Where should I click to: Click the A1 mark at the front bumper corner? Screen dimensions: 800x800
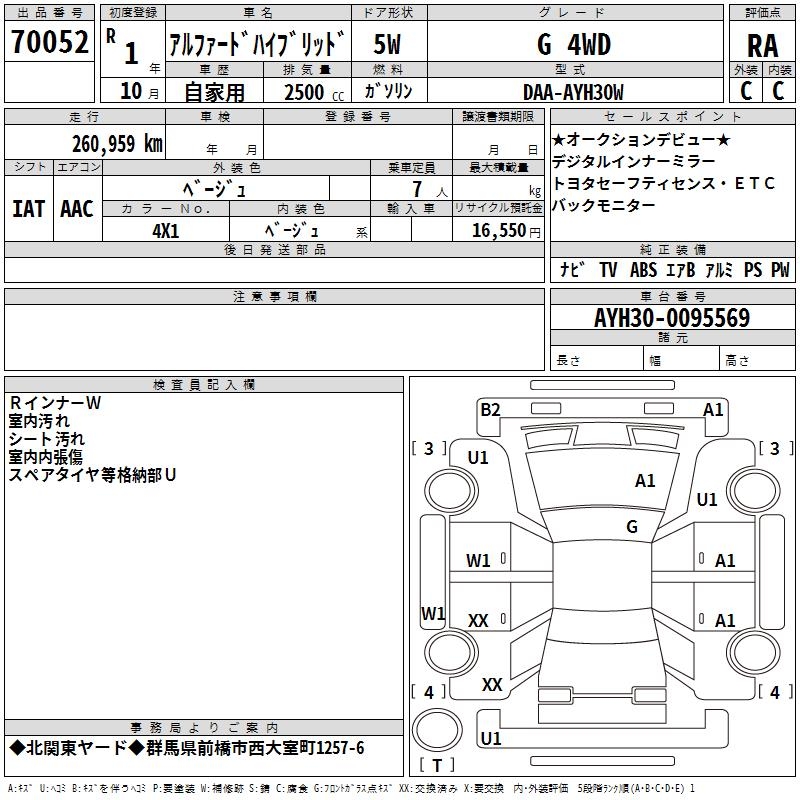point(713,410)
